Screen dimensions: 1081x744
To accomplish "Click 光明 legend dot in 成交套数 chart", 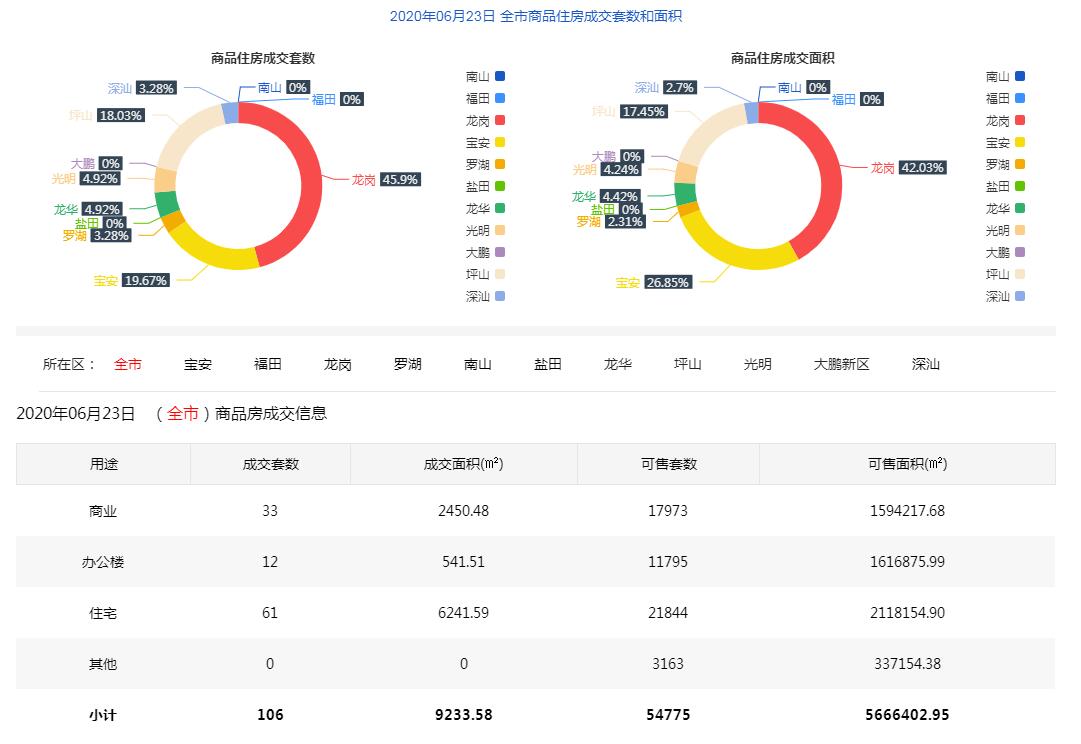I will click(x=499, y=230).
